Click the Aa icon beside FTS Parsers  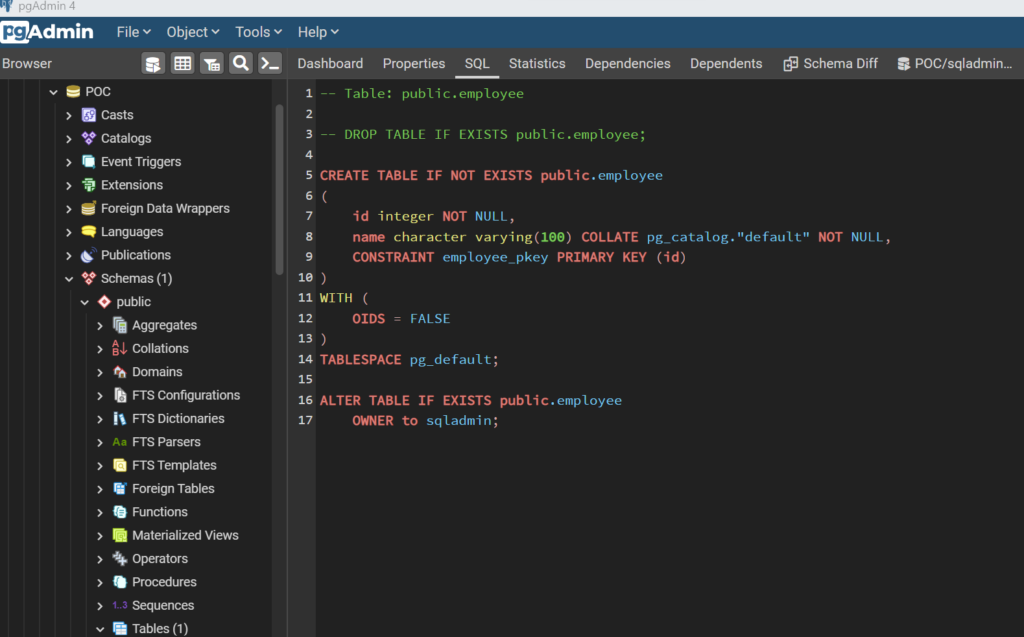point(121,441)
